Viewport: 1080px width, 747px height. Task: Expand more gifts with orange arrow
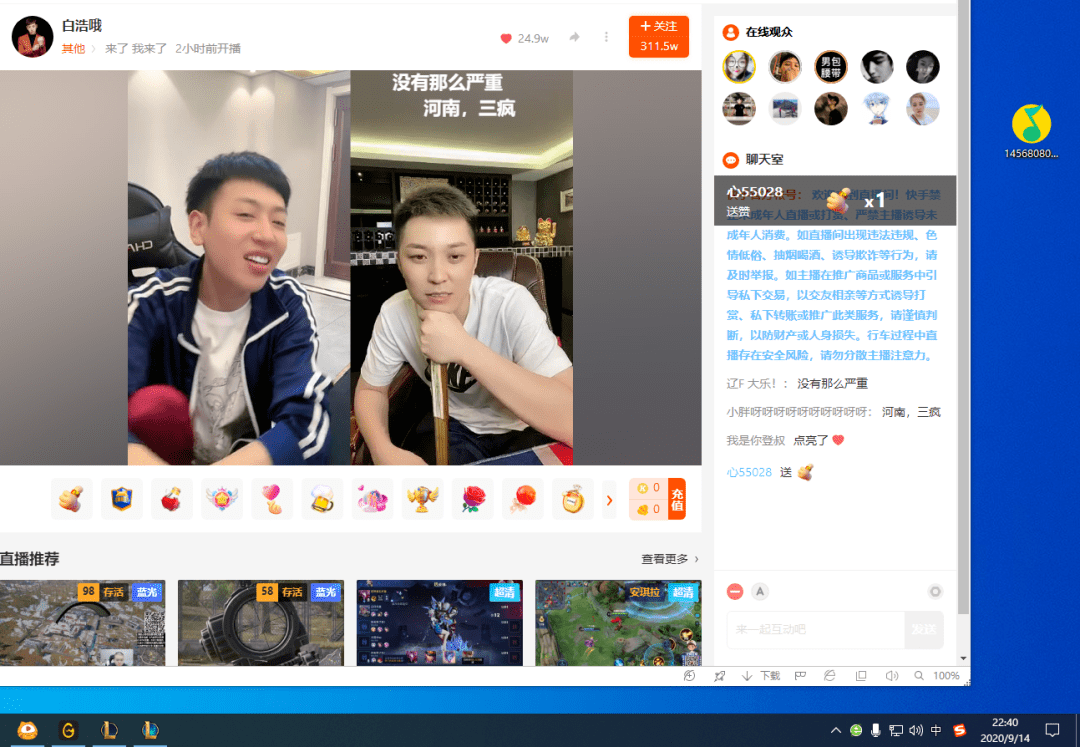coord(609,499)
